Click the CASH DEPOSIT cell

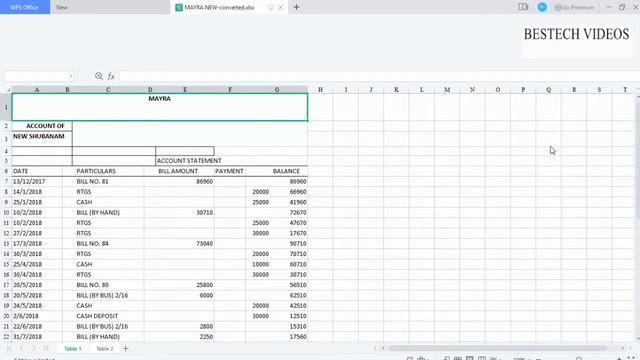click(103, 316)
